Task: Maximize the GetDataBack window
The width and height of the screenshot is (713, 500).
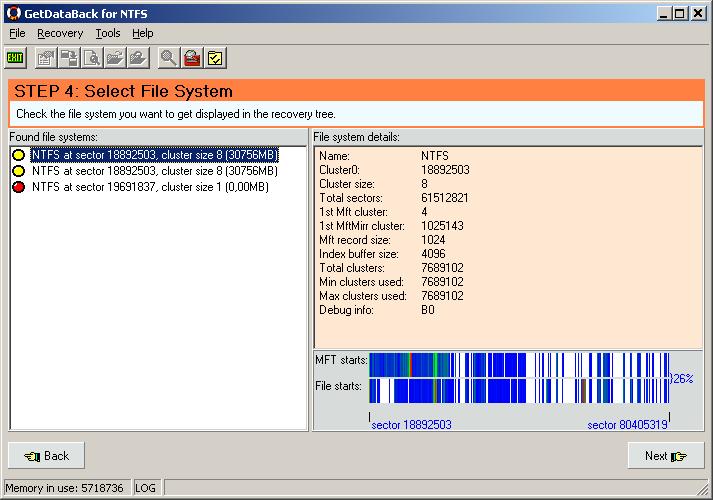Action: [679, 14]
